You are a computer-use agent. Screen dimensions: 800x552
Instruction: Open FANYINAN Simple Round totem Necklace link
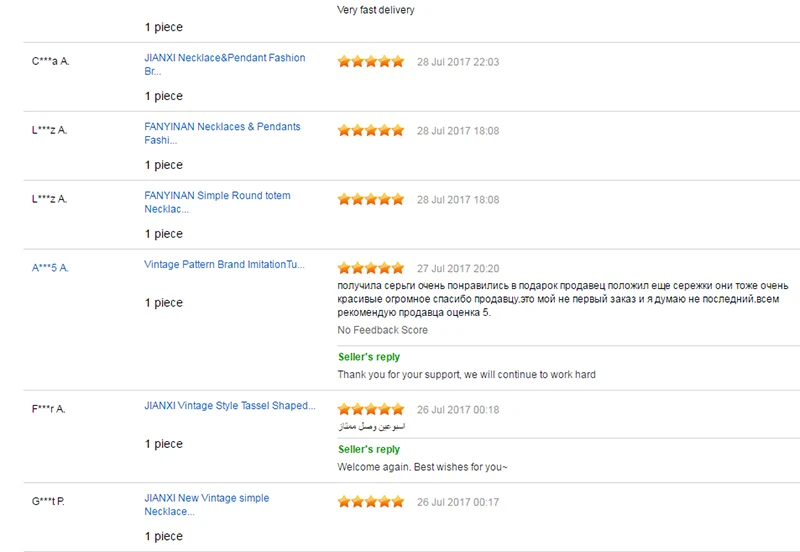point(217,202)
